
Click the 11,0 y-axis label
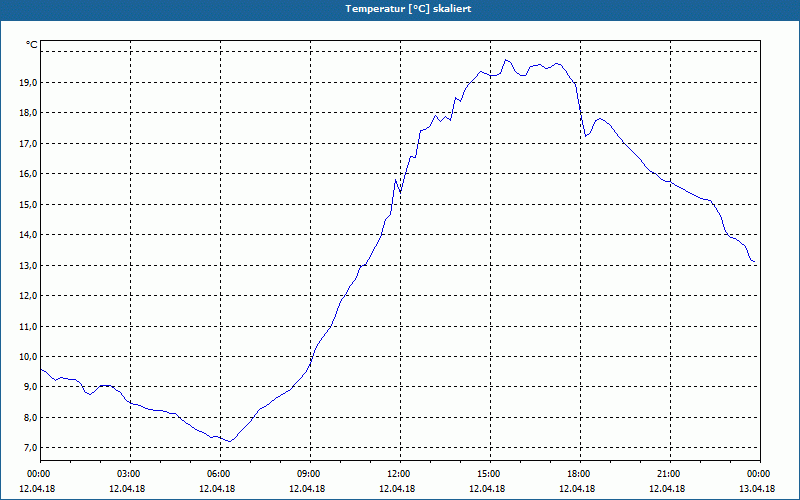click(x=28, y=326)
